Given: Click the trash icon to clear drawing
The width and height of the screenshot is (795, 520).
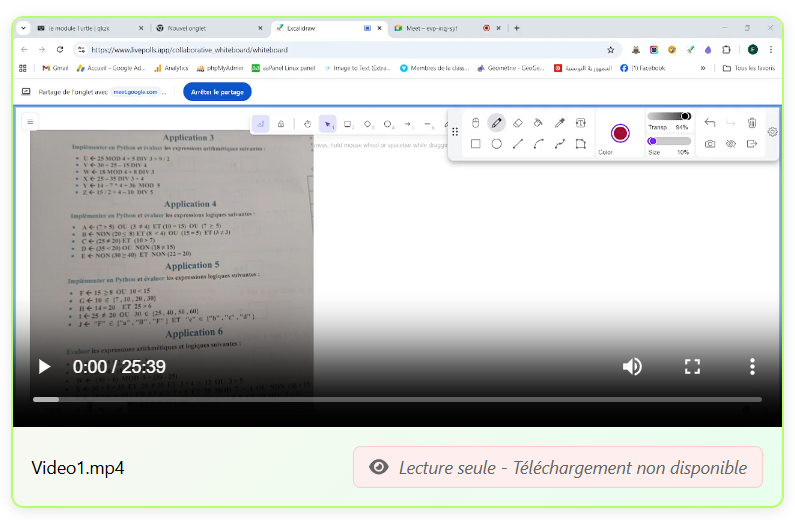Looking at the screenshot, I should pos(752,123).
